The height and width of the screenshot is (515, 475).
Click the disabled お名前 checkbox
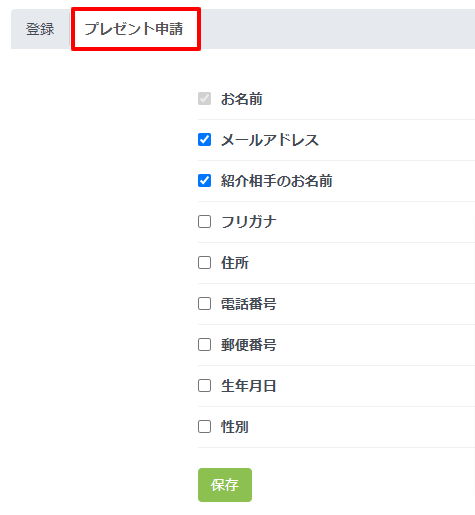pos(204,99)
